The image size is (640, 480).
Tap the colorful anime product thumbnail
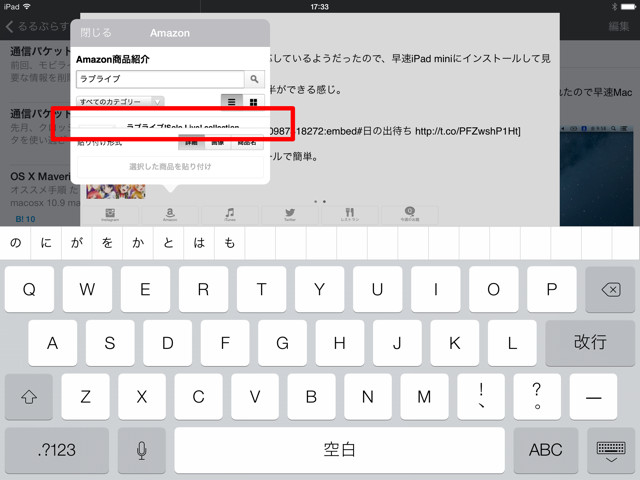[x=116, y=191]
